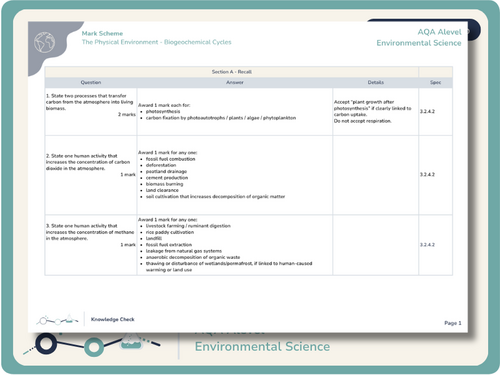Click the 'fossil fuel combustion' bullet
The image size is (500, 375).
(x=170, y=159)
